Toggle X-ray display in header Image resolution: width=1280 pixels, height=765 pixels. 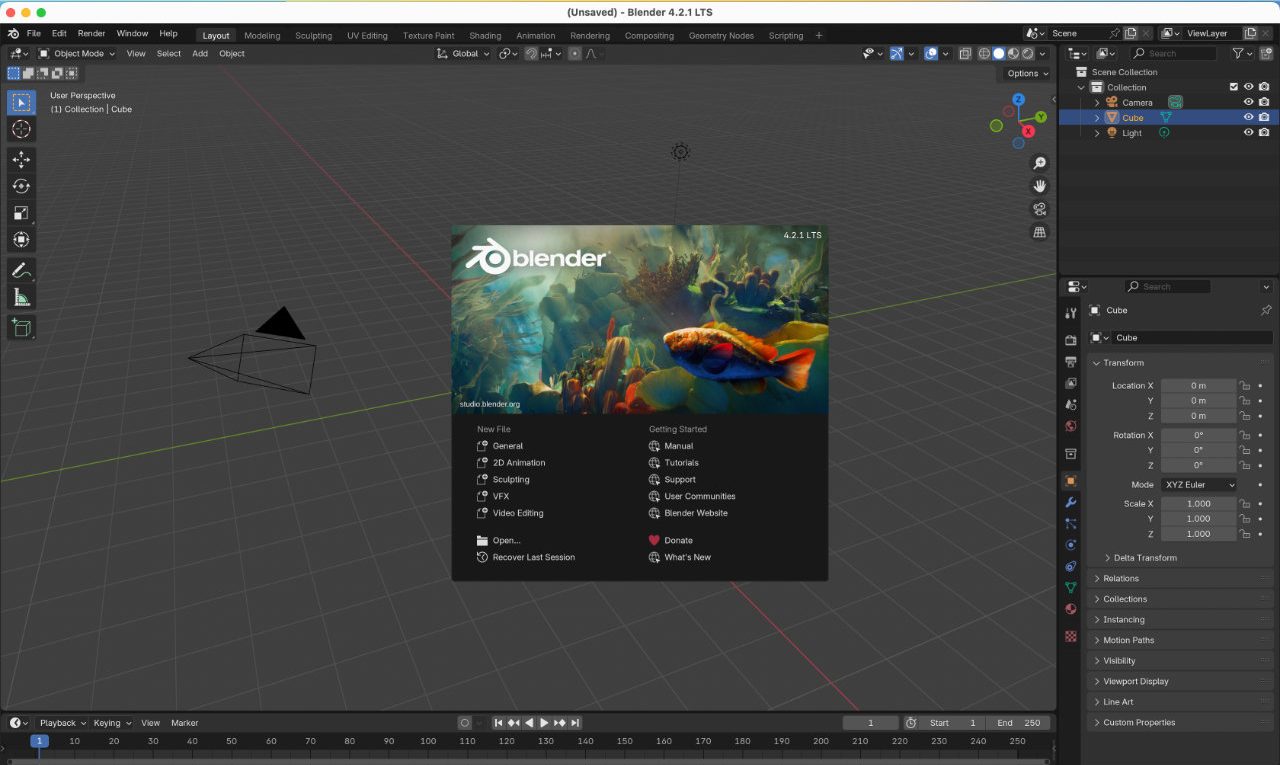click(x=965, y=54)
